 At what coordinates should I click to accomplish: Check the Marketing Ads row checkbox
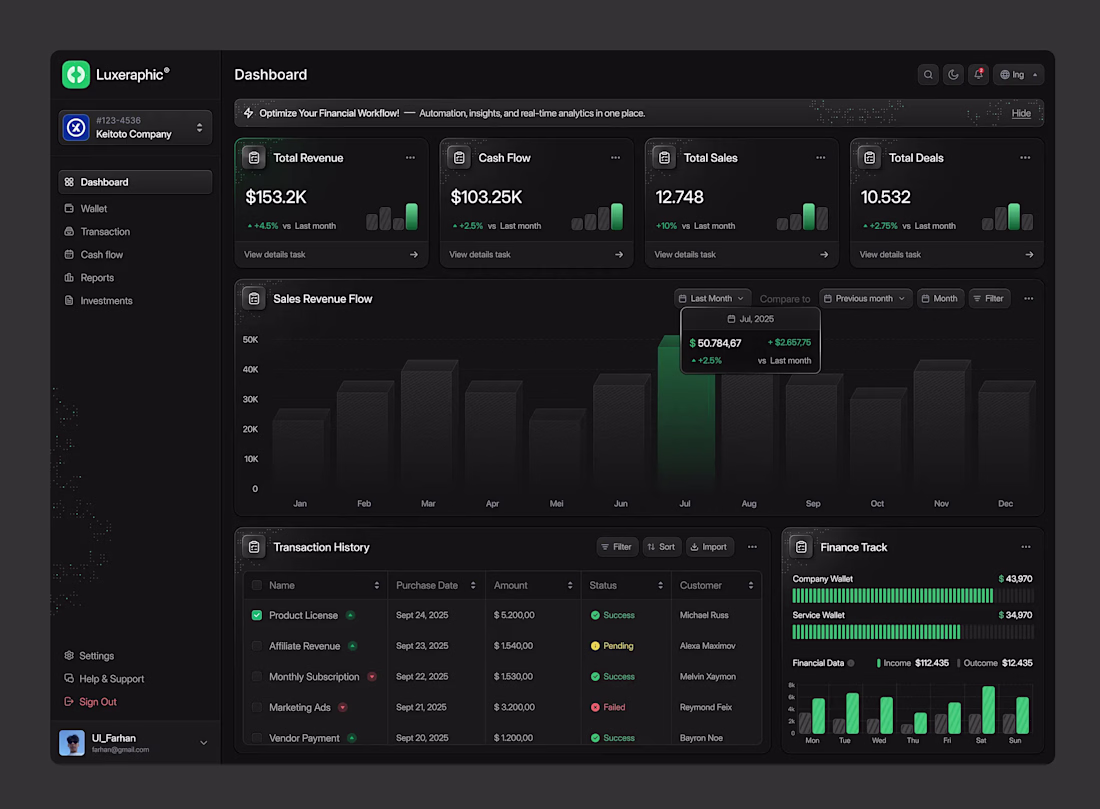[257, 707]
